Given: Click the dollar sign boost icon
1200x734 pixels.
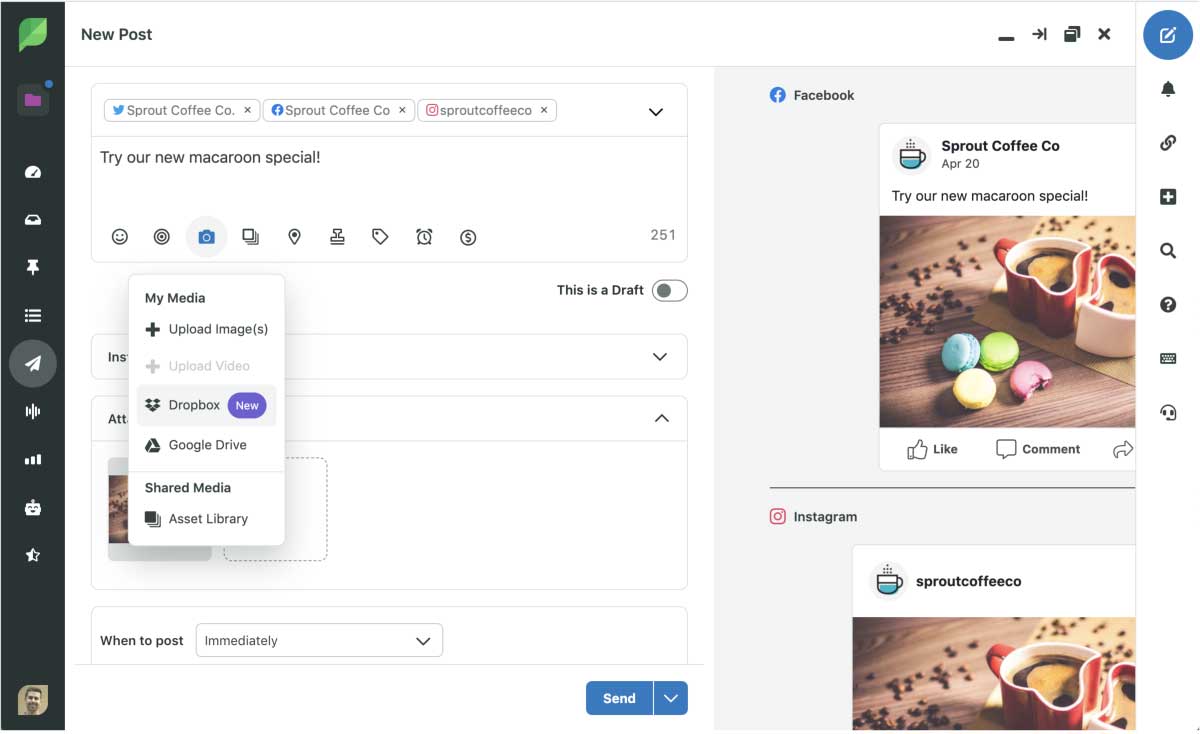Looking at the screenshot, I should point(468,237).
